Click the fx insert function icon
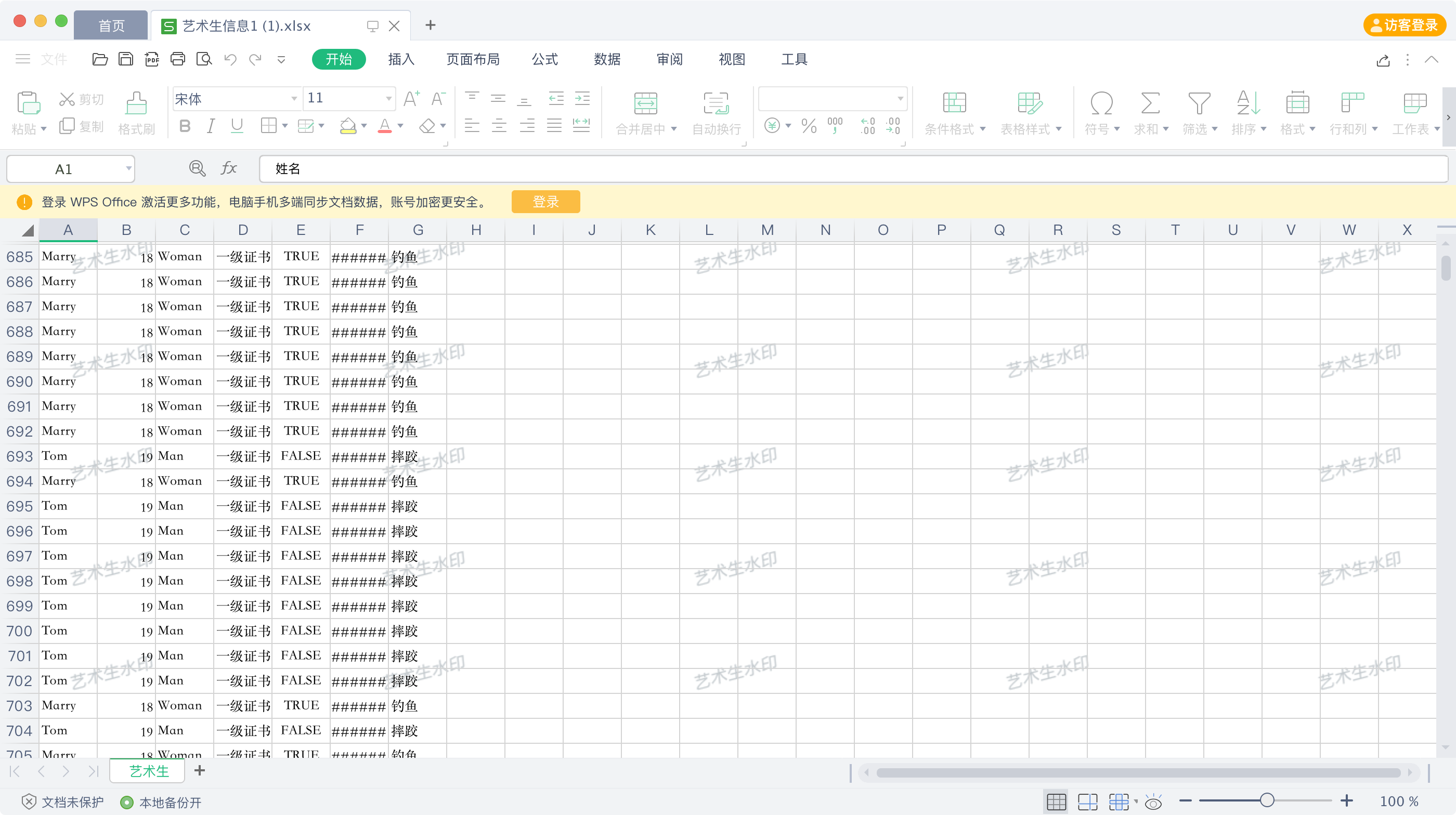Screen dimensions: 1456x815 (x=228, y=168)
